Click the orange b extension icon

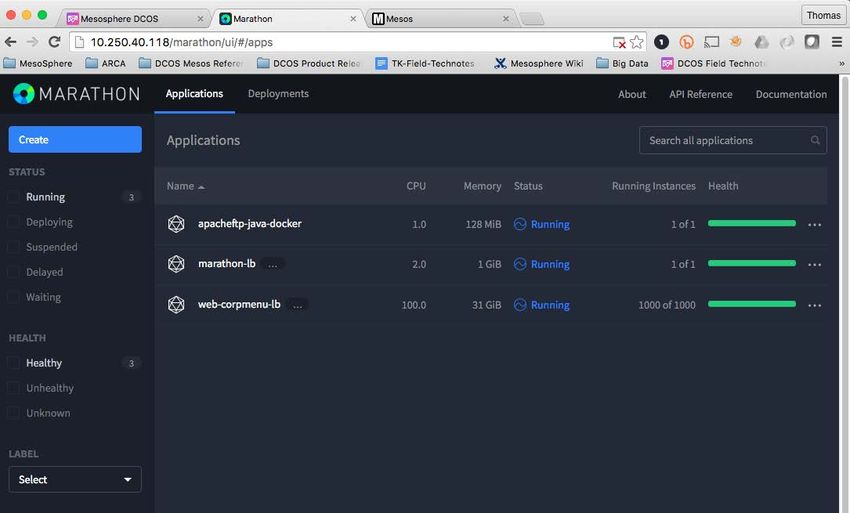(686, 42)
